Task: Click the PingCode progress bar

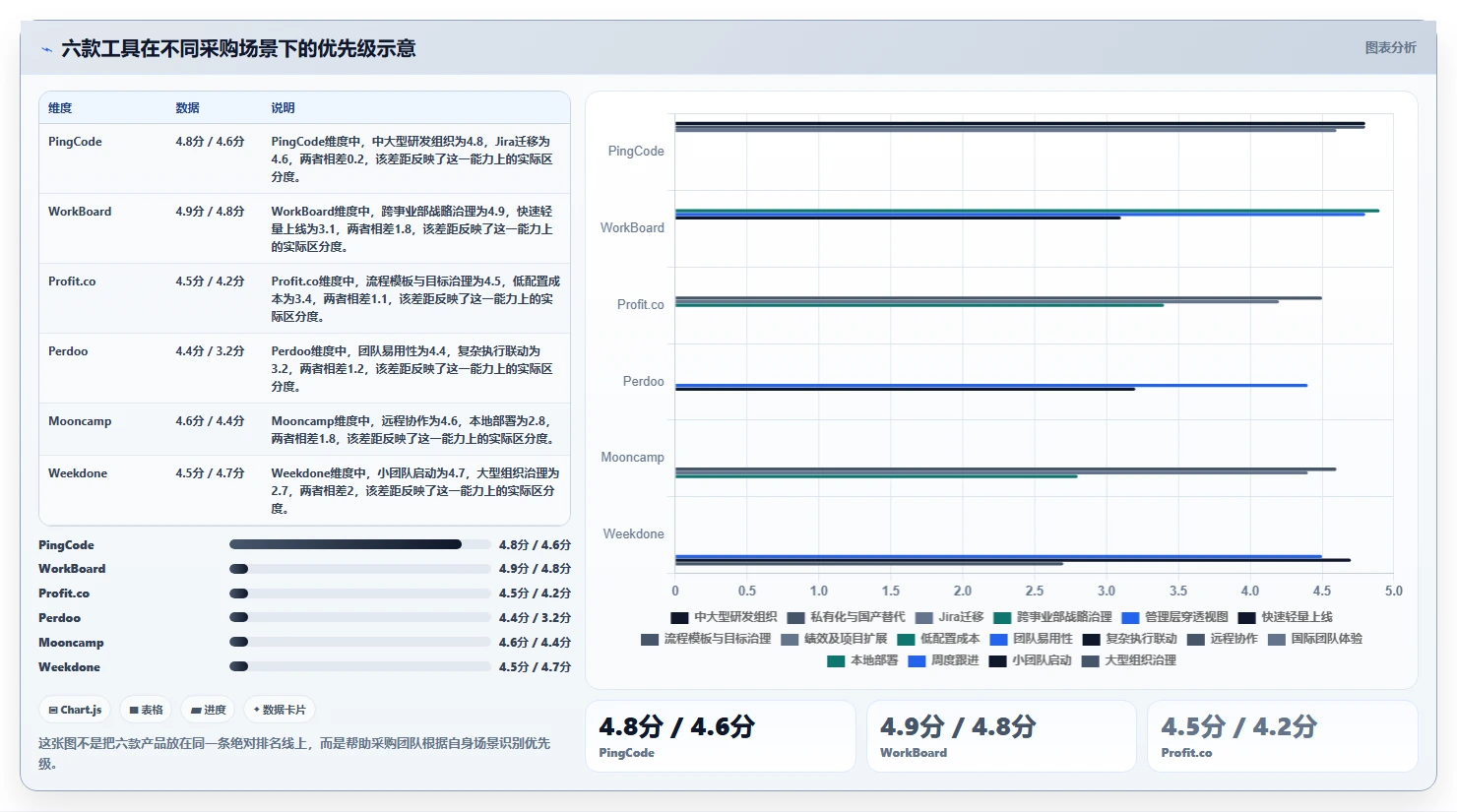Action: click(x=360, y=544)
